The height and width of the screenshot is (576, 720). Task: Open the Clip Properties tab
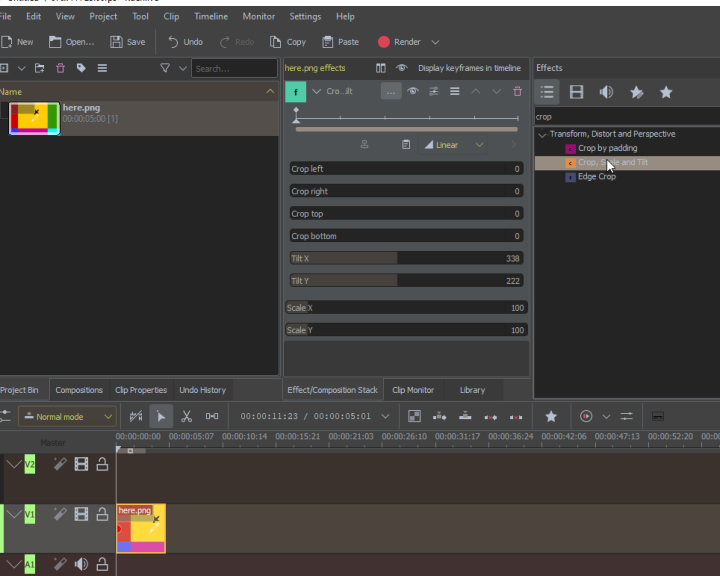click(141, 390)
